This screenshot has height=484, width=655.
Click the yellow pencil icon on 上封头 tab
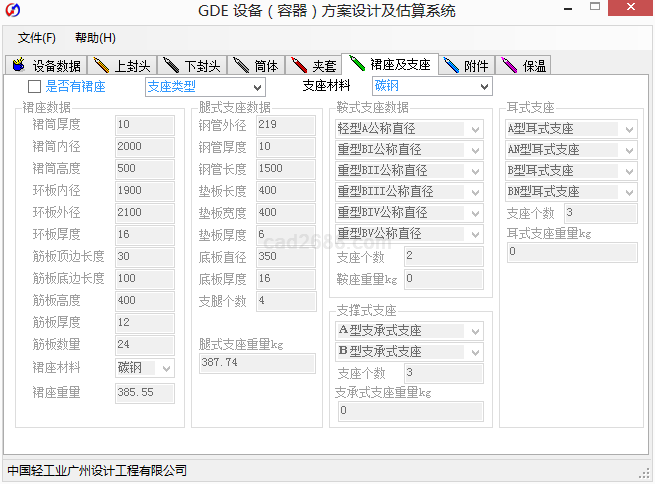[x=99, y=66]
